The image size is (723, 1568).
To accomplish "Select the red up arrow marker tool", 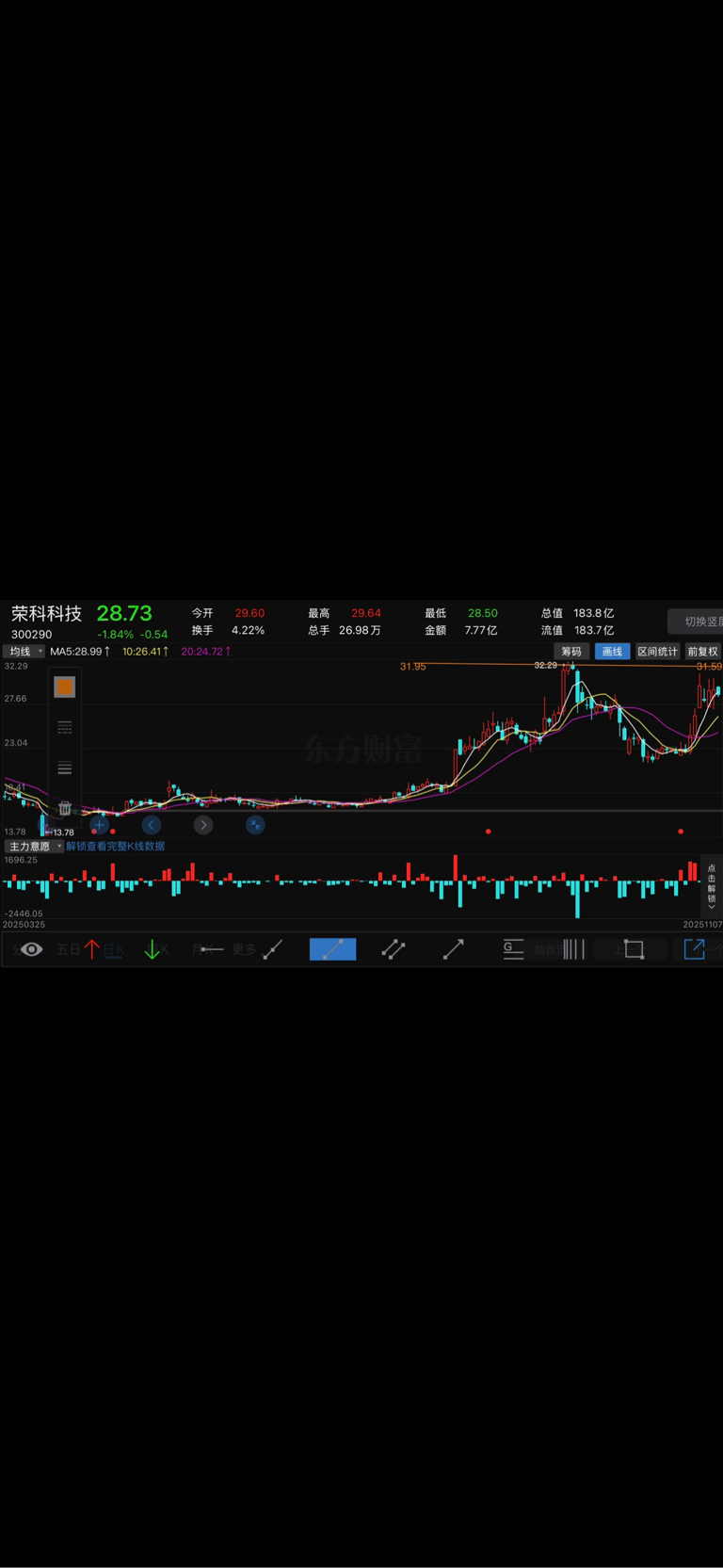I will (91, 949).
